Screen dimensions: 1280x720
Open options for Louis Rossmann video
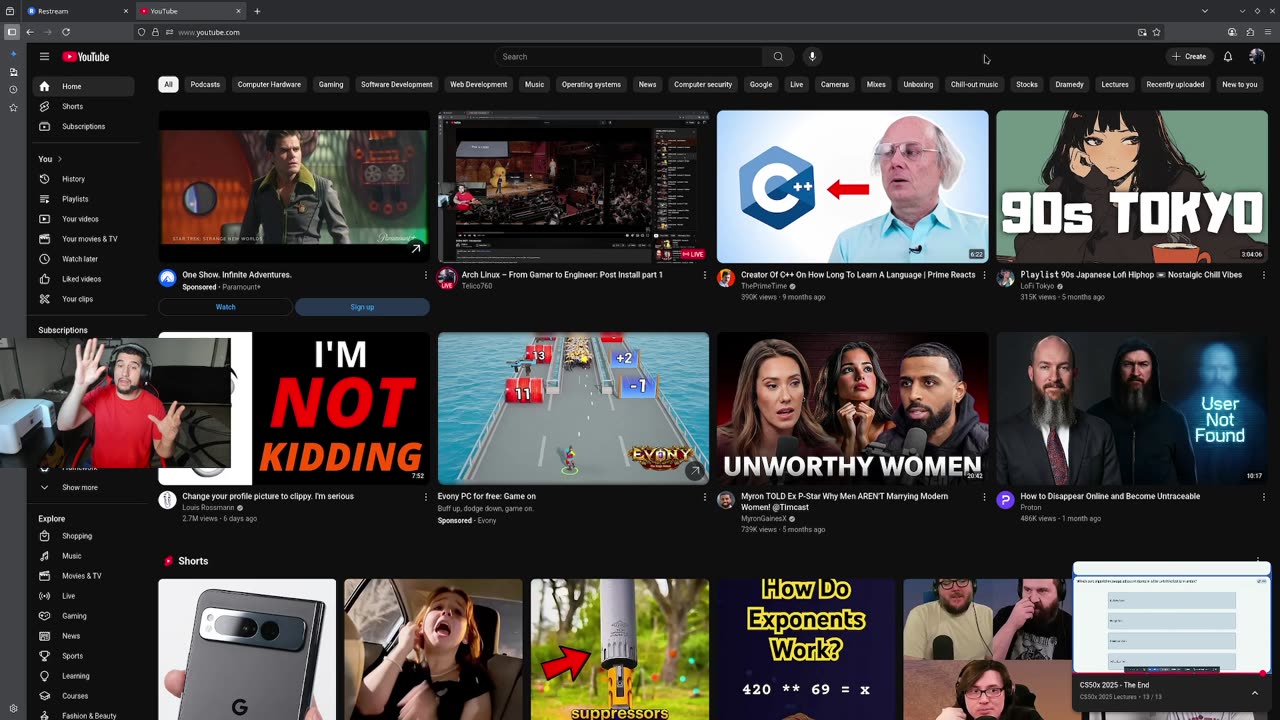tap(426, 496)
